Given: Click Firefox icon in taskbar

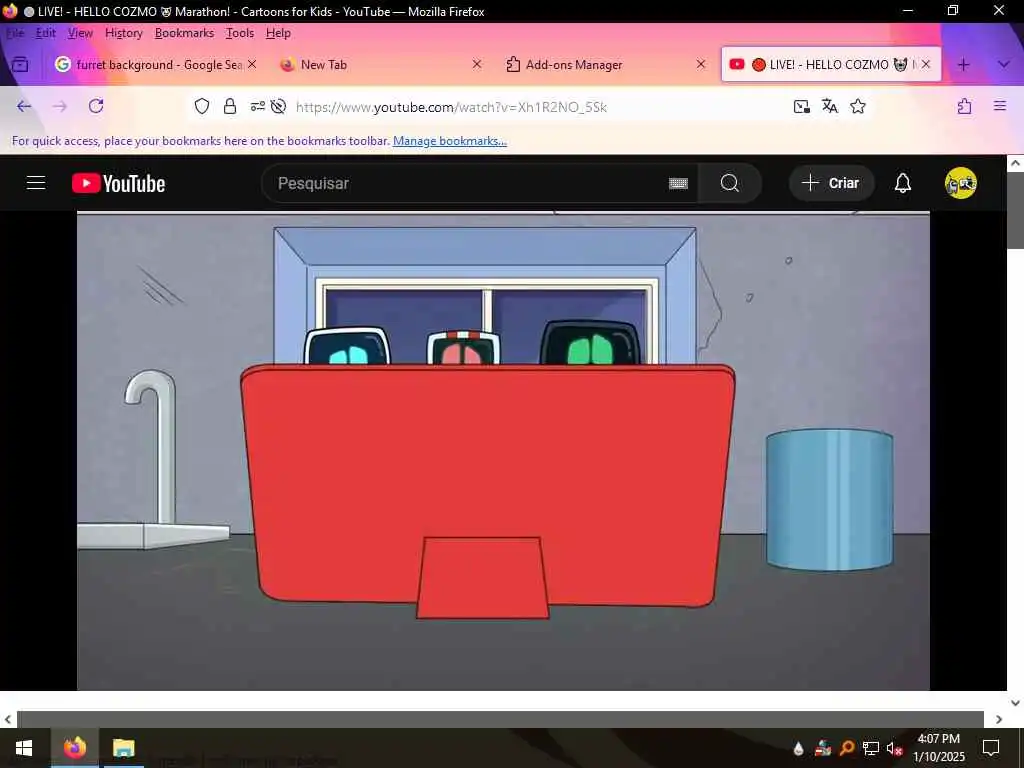Looking at the screenshot, I should point(74,748).
